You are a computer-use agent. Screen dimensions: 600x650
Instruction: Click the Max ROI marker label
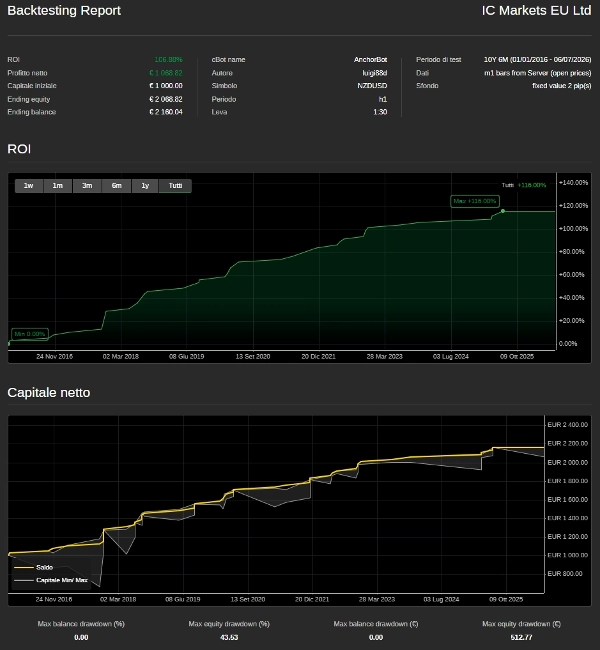pyautogui.click(x=475, y=201)
